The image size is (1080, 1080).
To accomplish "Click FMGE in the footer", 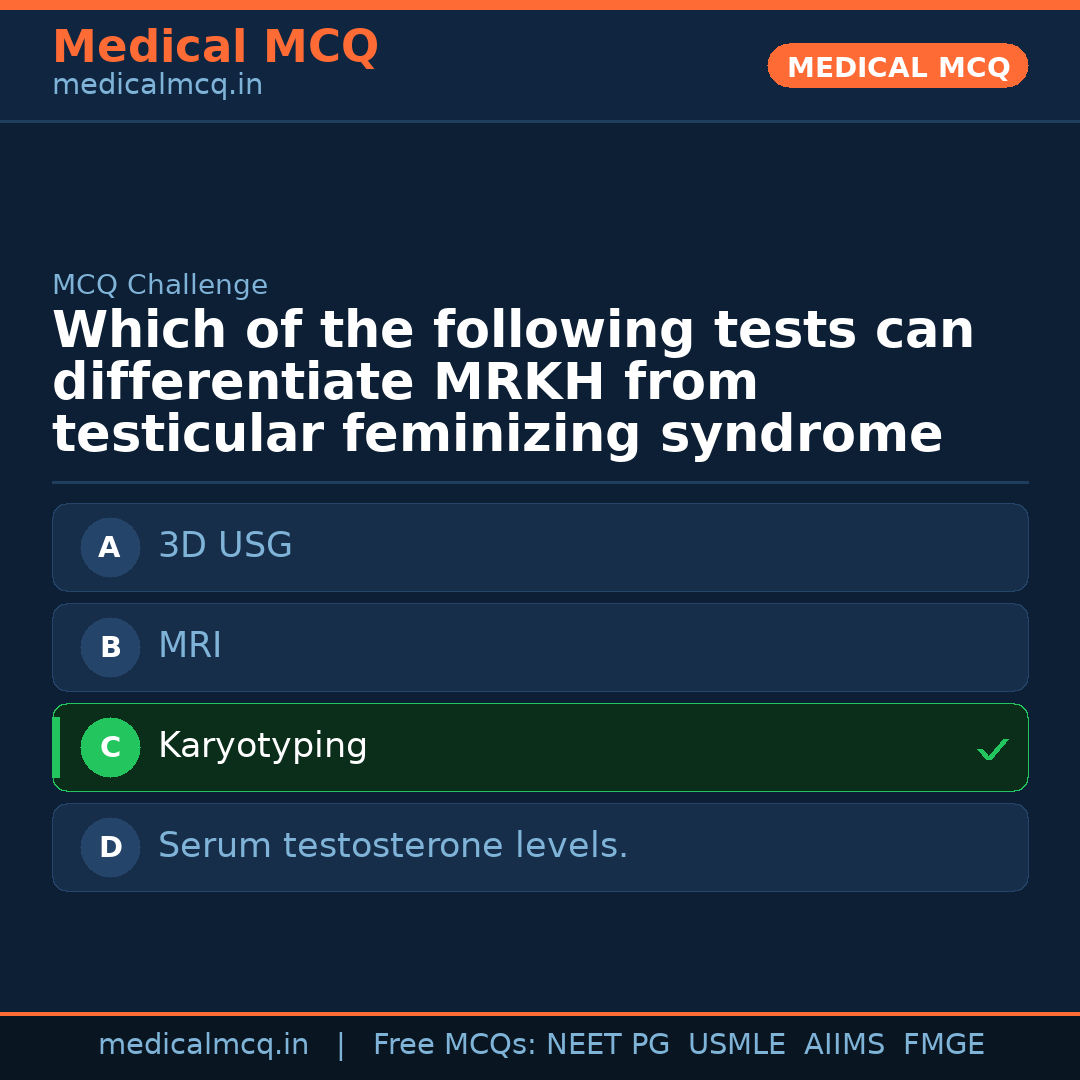I will pyautogui.click(x=944, y=1045).
